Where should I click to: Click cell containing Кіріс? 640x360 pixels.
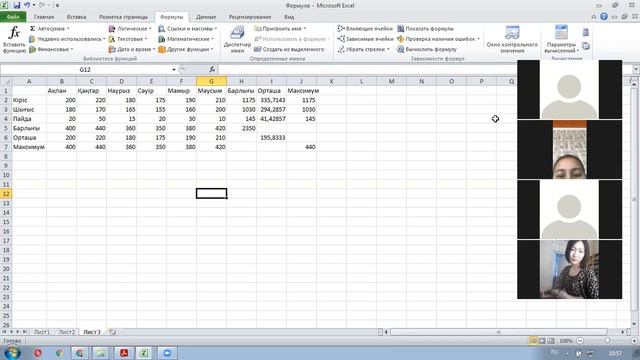click(x=29, y=100)
